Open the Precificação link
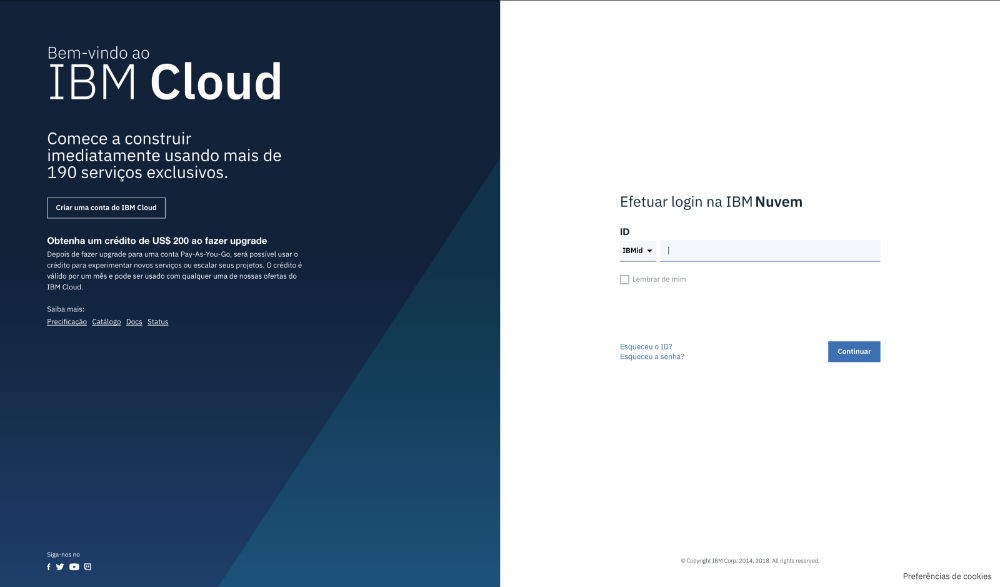Screen dimensions: 1000x587 click(x=66, y=321)
